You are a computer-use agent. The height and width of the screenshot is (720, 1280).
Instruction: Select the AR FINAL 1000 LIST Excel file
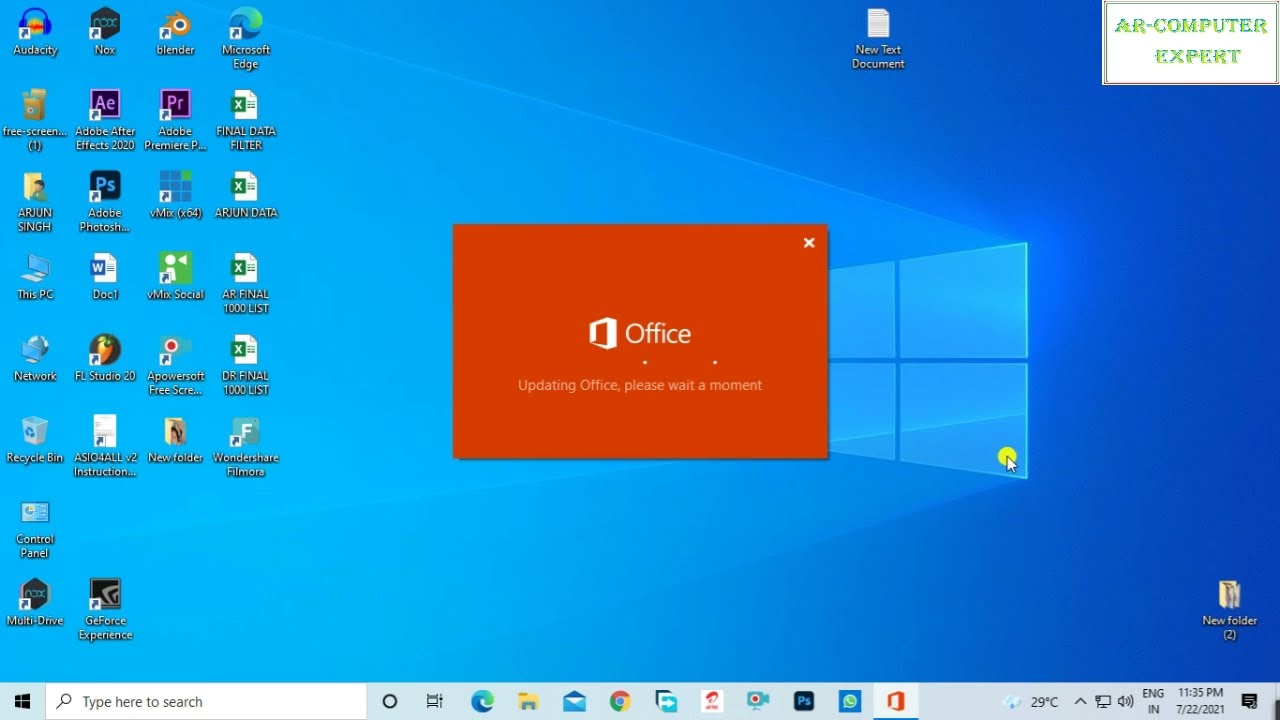point(245,284)
